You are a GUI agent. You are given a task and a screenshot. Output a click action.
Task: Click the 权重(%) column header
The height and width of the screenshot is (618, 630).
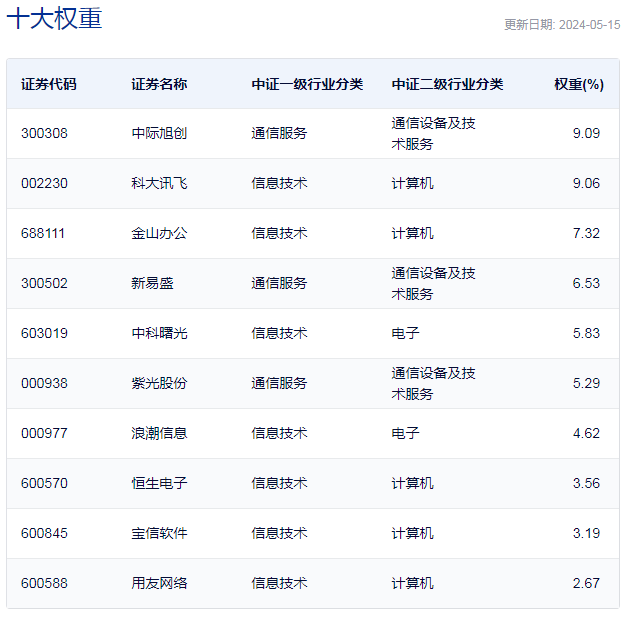coord(579,84)
